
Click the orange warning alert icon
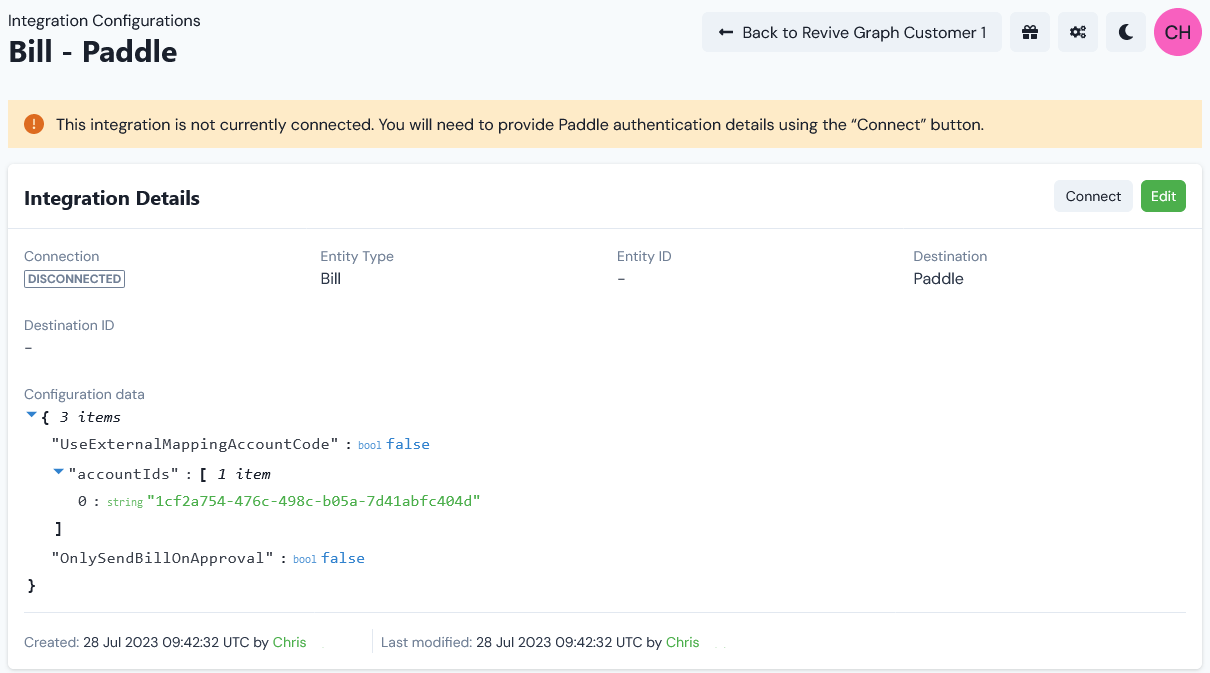(34, 124)
